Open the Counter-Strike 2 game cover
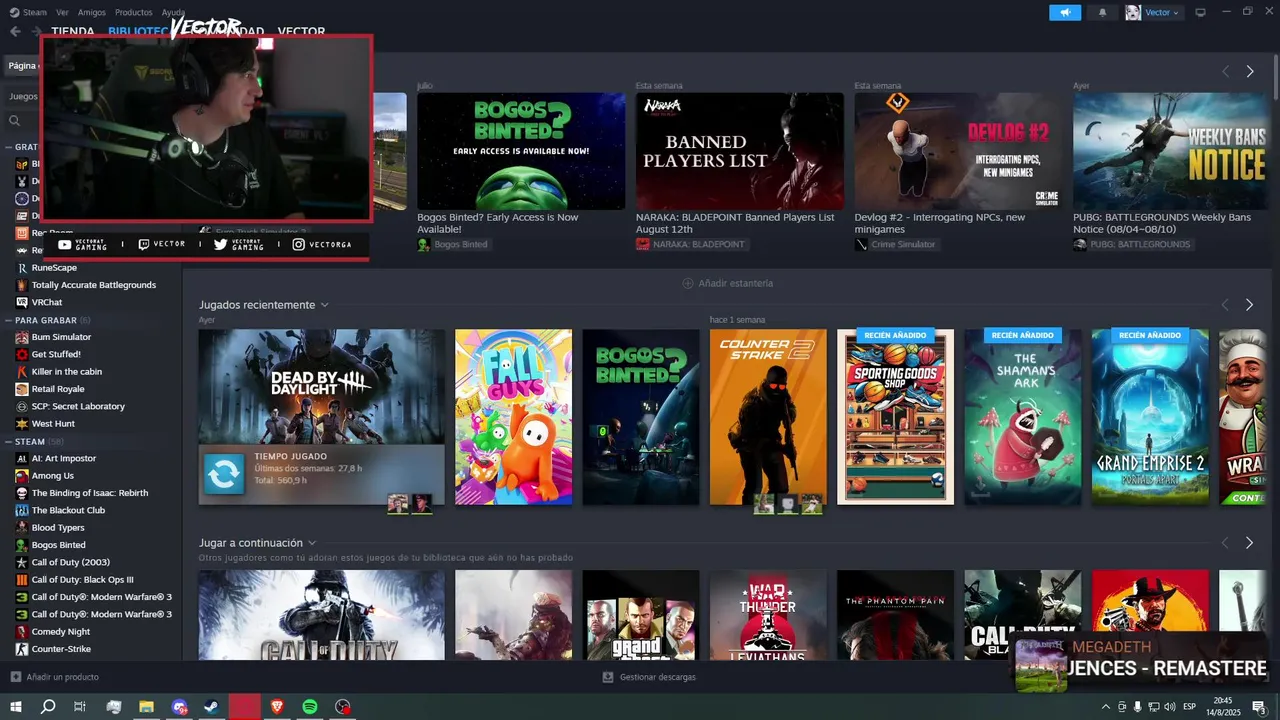This screenshot has height=720, width=1280. pos(768,417)
